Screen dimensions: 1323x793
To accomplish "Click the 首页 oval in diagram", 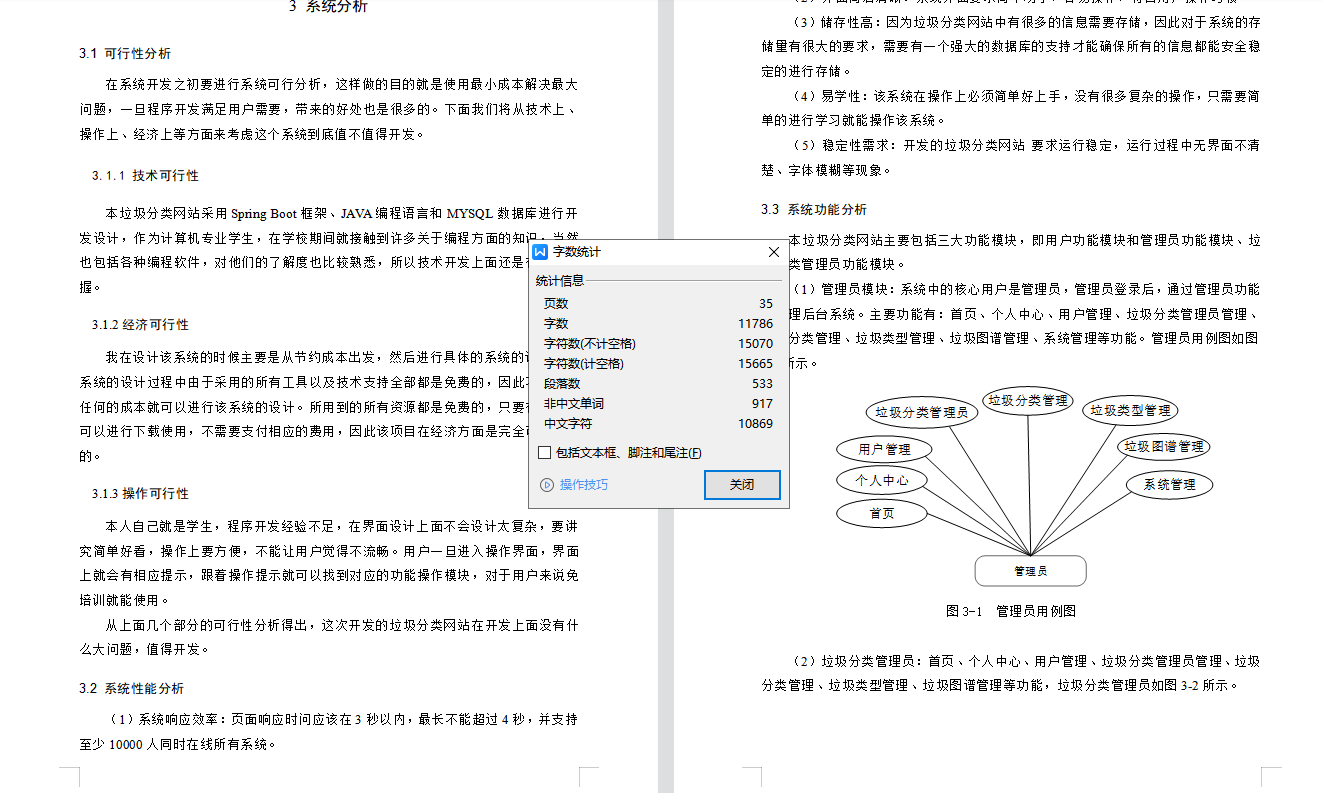I will (x=882, y=513).
